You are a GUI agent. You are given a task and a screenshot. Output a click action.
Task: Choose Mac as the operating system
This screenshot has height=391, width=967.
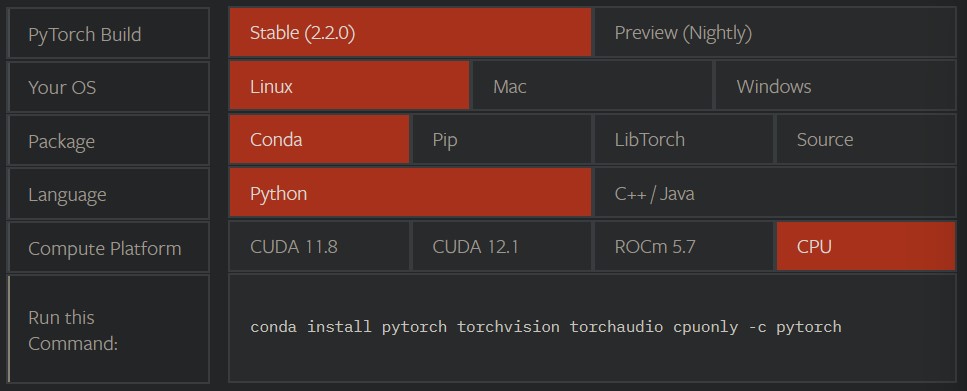pyautogui.click(x=592, y=86)
